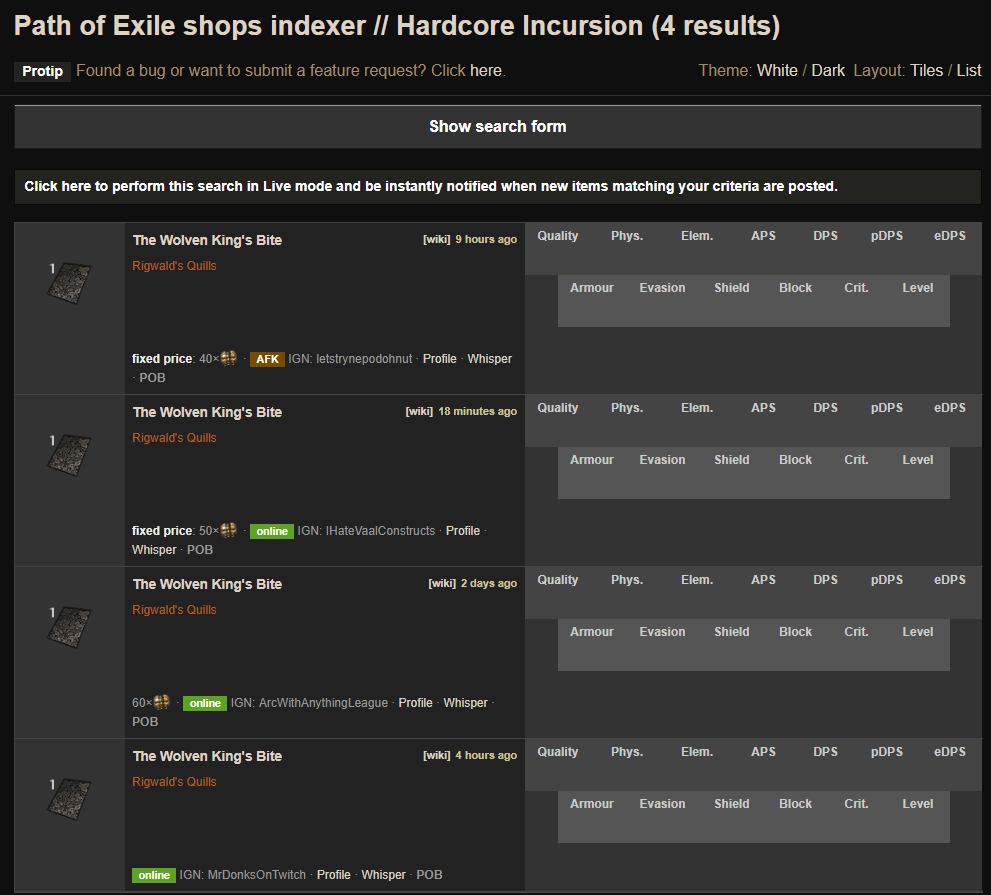Image resolution: width=991 pixels, height=895 pixels.
Task: Click item title in the 9 hours ago listing
Action: tap(207, 240)
